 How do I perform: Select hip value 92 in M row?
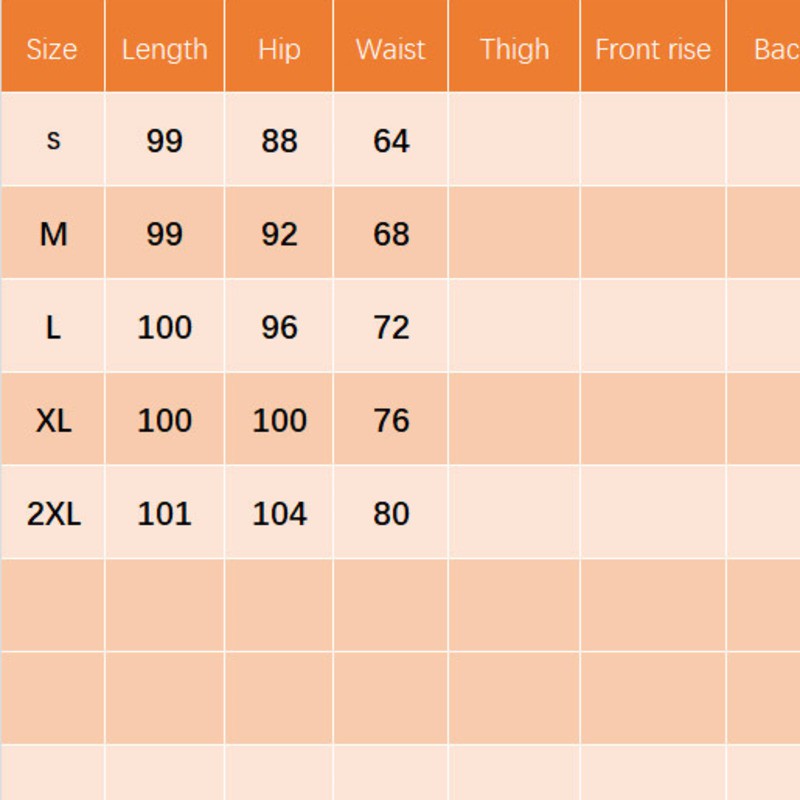pos(279,234)
